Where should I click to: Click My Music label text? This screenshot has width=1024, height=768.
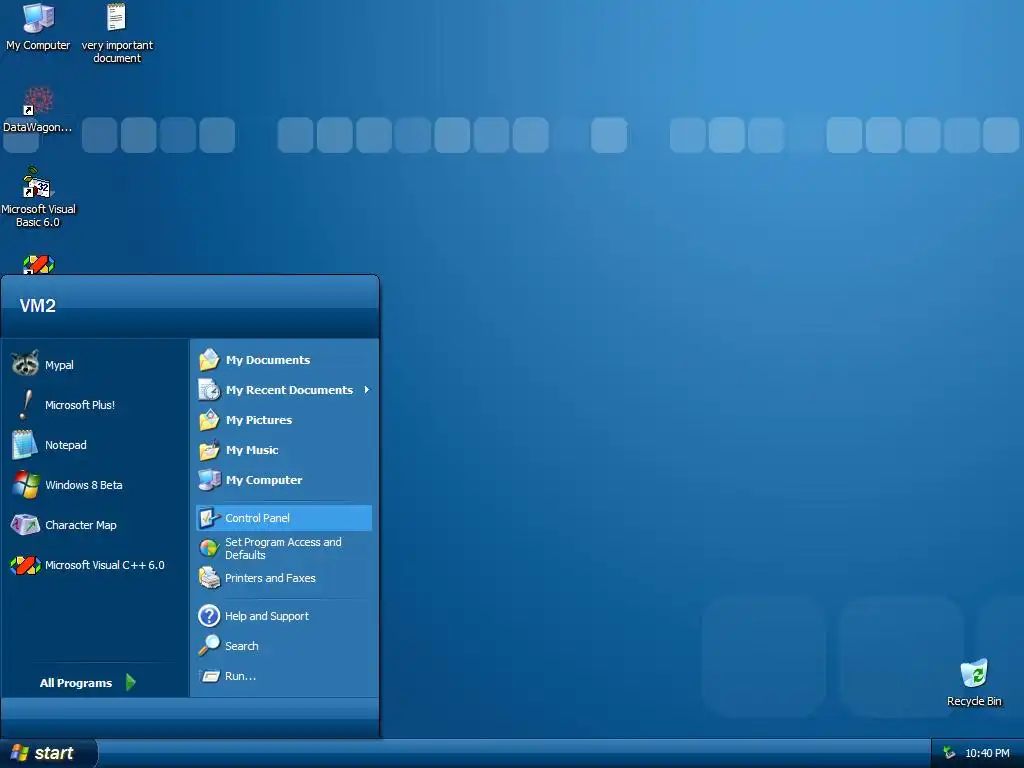click(252, 450)
